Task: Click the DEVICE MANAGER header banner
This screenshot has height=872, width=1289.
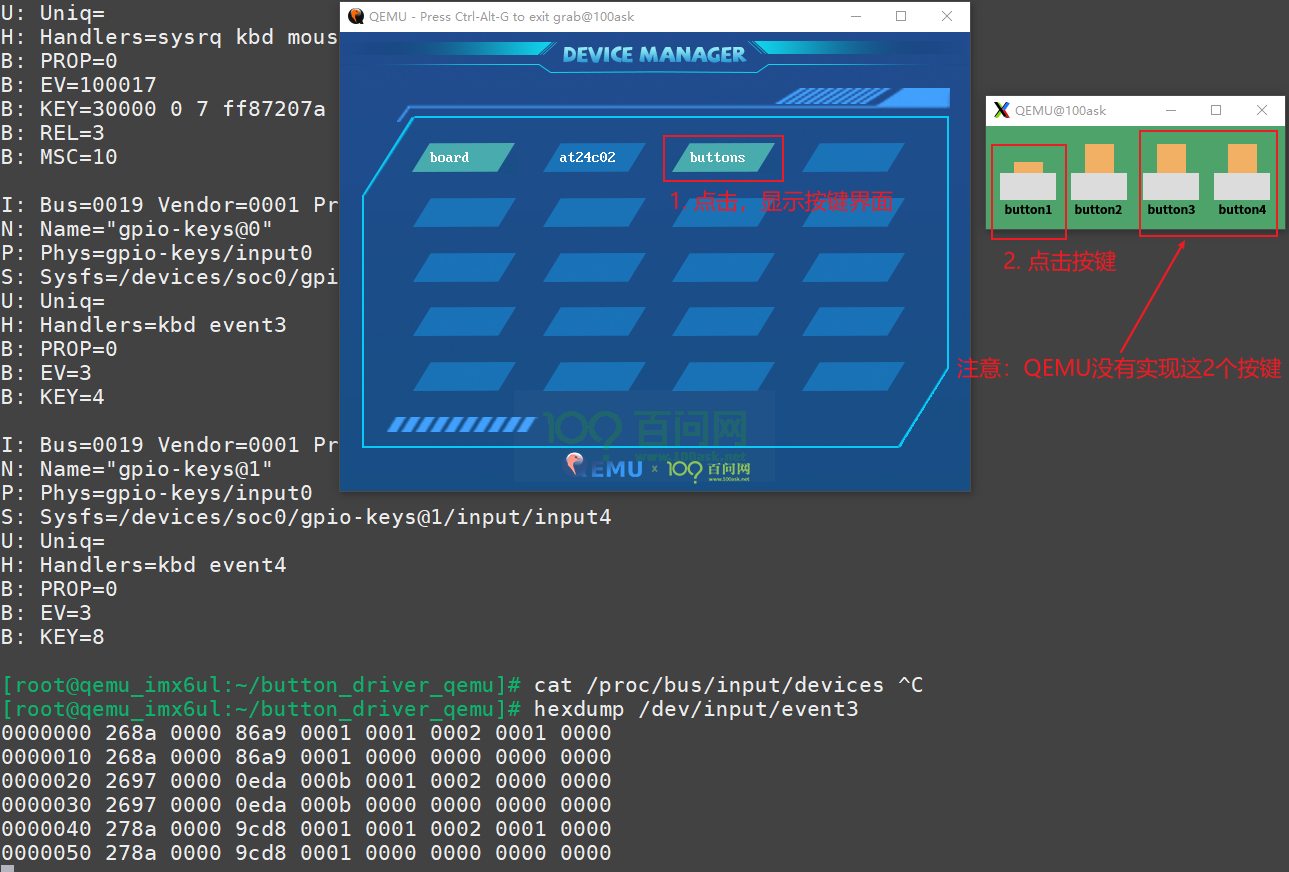Action: (x=654, y=55)
